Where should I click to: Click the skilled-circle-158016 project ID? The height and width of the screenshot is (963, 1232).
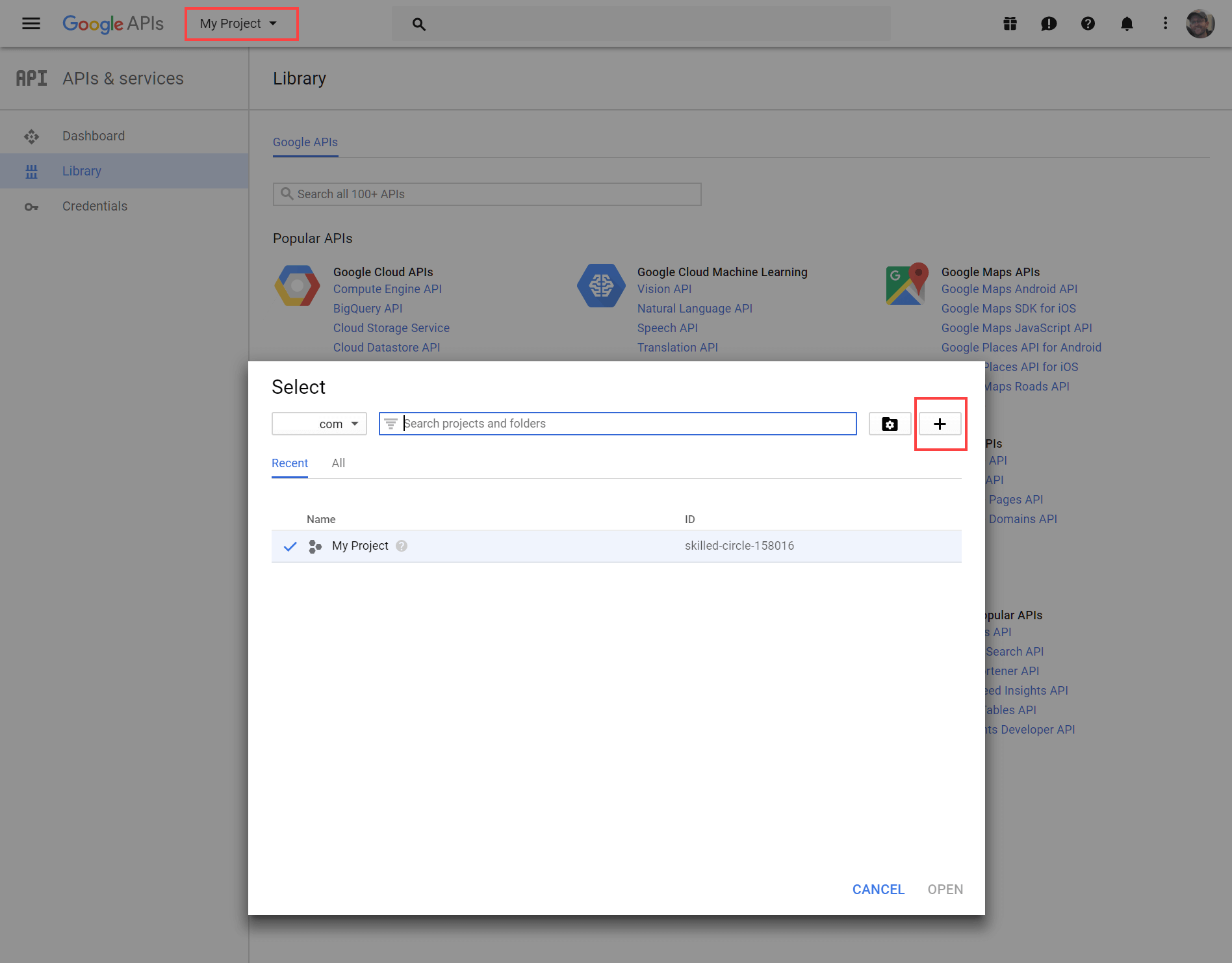pos(739,546)
